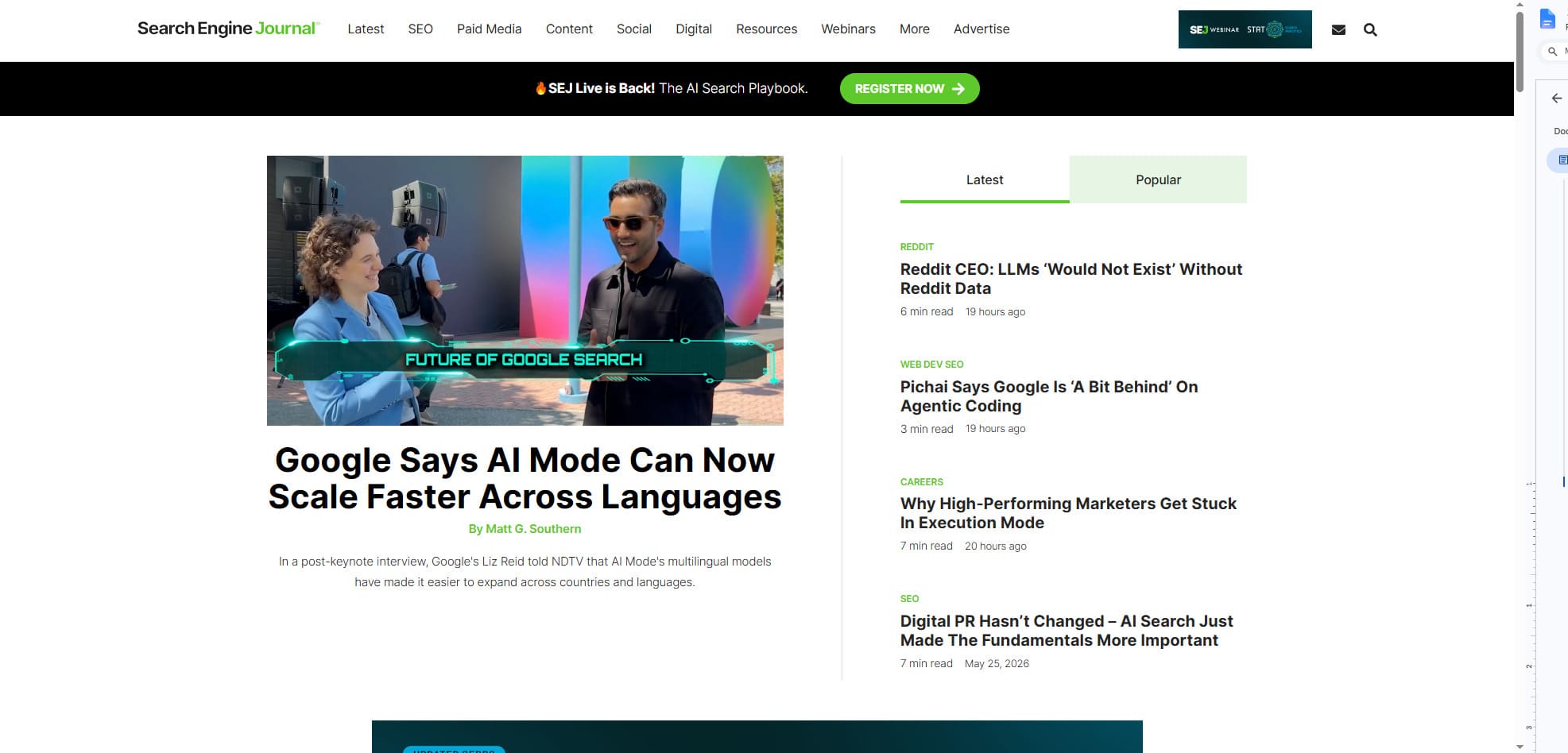Screen dimensions: 1568x753
Task: Open the SEO navigation menu item
Action: (420, 29)
